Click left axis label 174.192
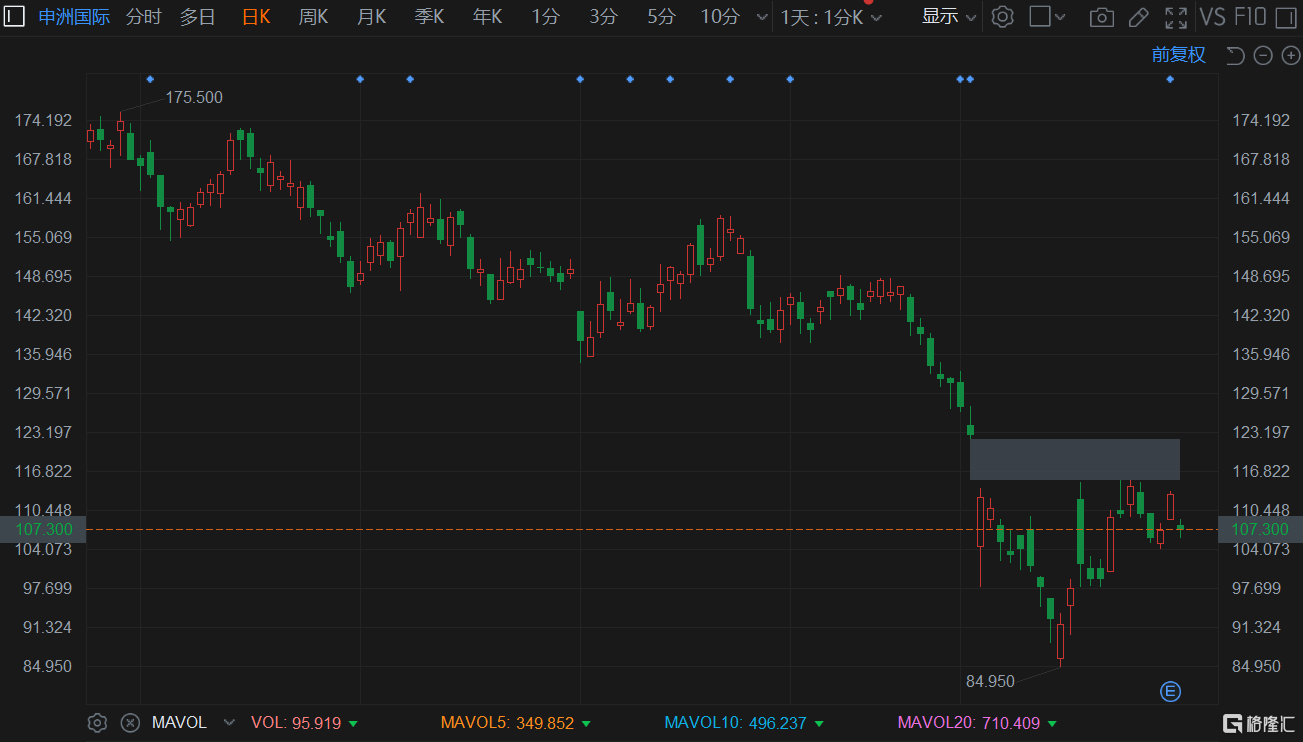 (x=43, y=120)
